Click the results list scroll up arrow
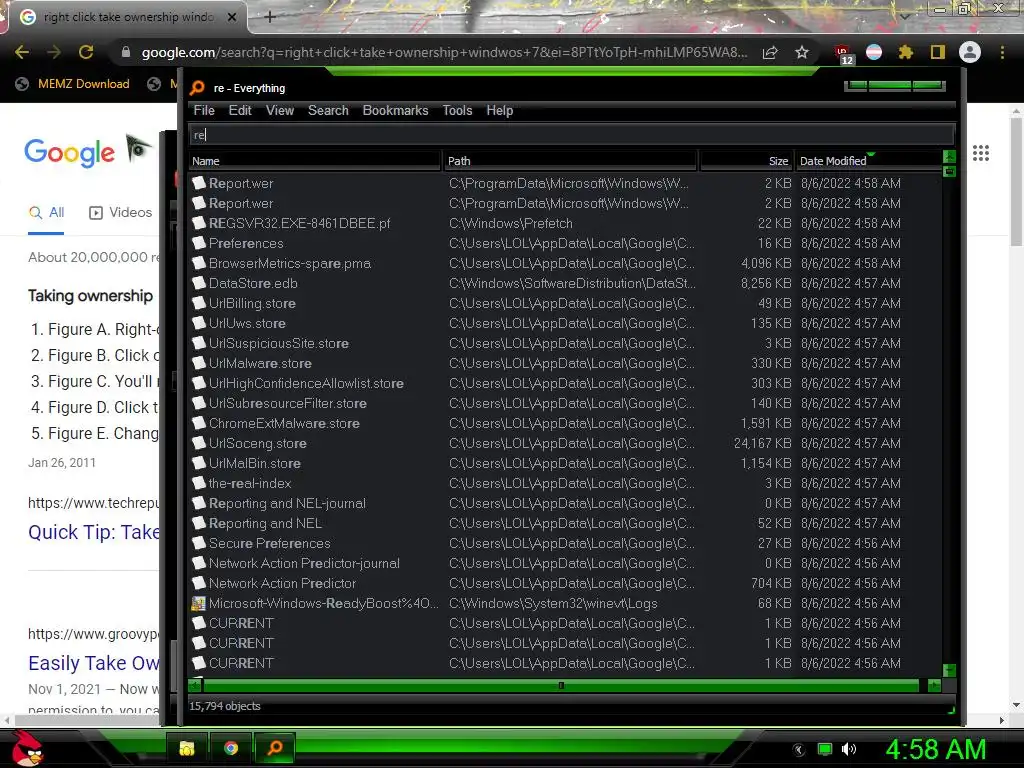Screen dimensions: 1024x768 pos(950,157)
